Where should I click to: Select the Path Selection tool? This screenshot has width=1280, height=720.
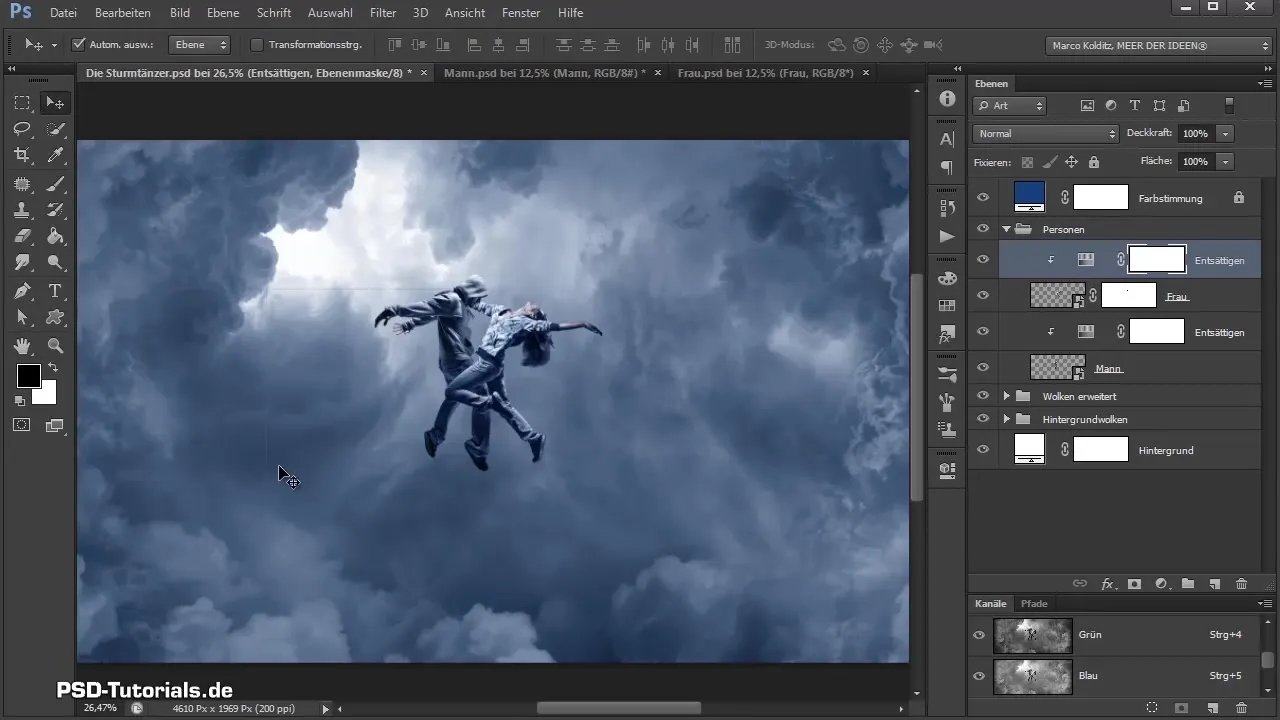(x=22, y=318)
